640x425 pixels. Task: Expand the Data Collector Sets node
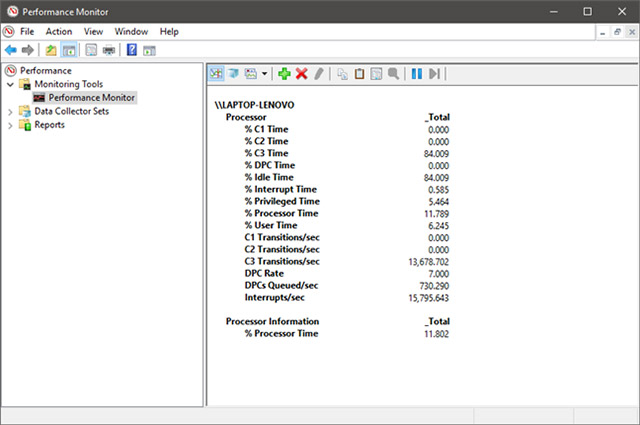[x=11, y=112]
